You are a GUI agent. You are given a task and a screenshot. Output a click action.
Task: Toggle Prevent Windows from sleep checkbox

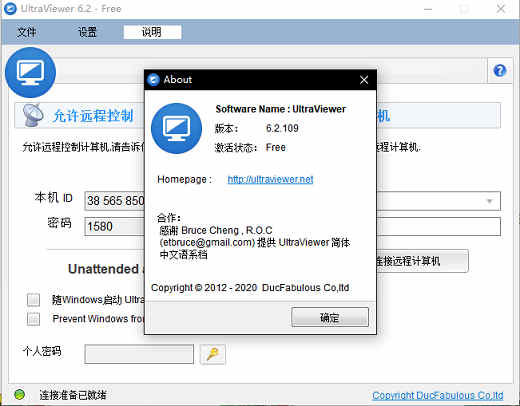click(x=33, y=319)
